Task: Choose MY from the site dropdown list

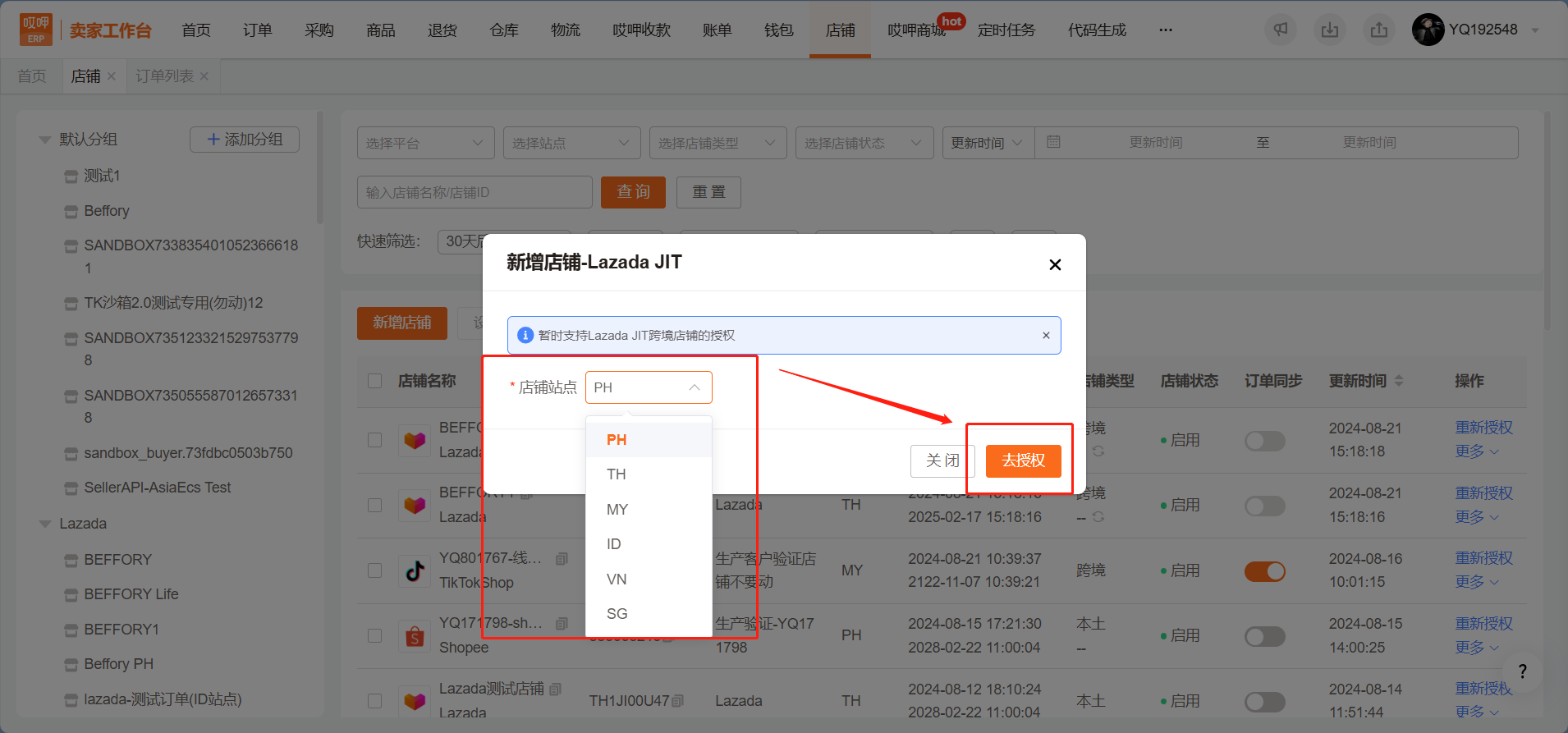Action: point(649,510)
